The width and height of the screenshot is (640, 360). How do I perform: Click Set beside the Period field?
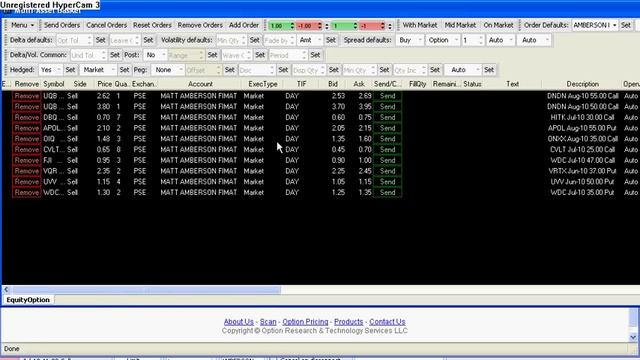click(315, 55)
